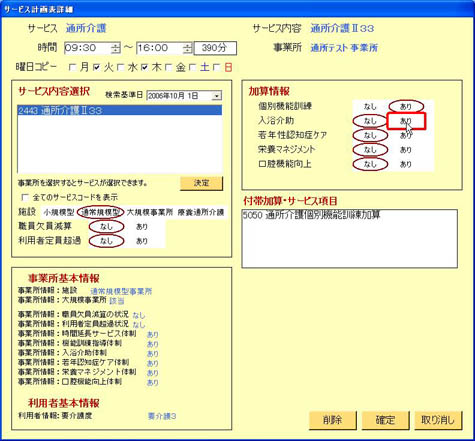Choose 小規模型 facility type
The height and width of the screenshot is (441, 475).
(x=59, y=212)
